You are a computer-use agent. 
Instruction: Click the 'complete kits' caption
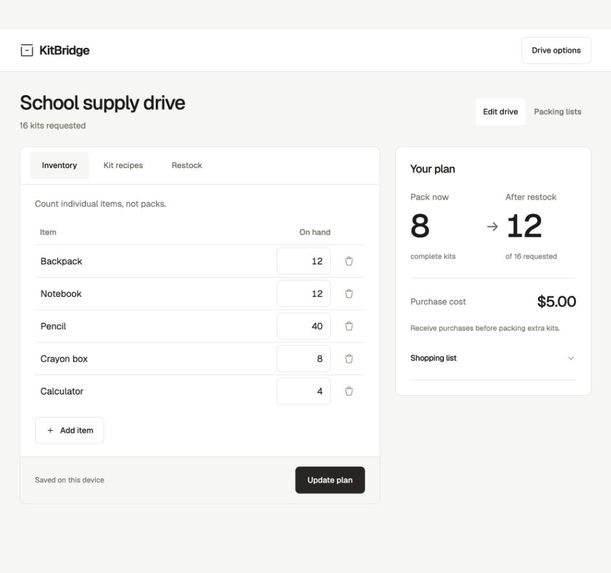point(433,256)
